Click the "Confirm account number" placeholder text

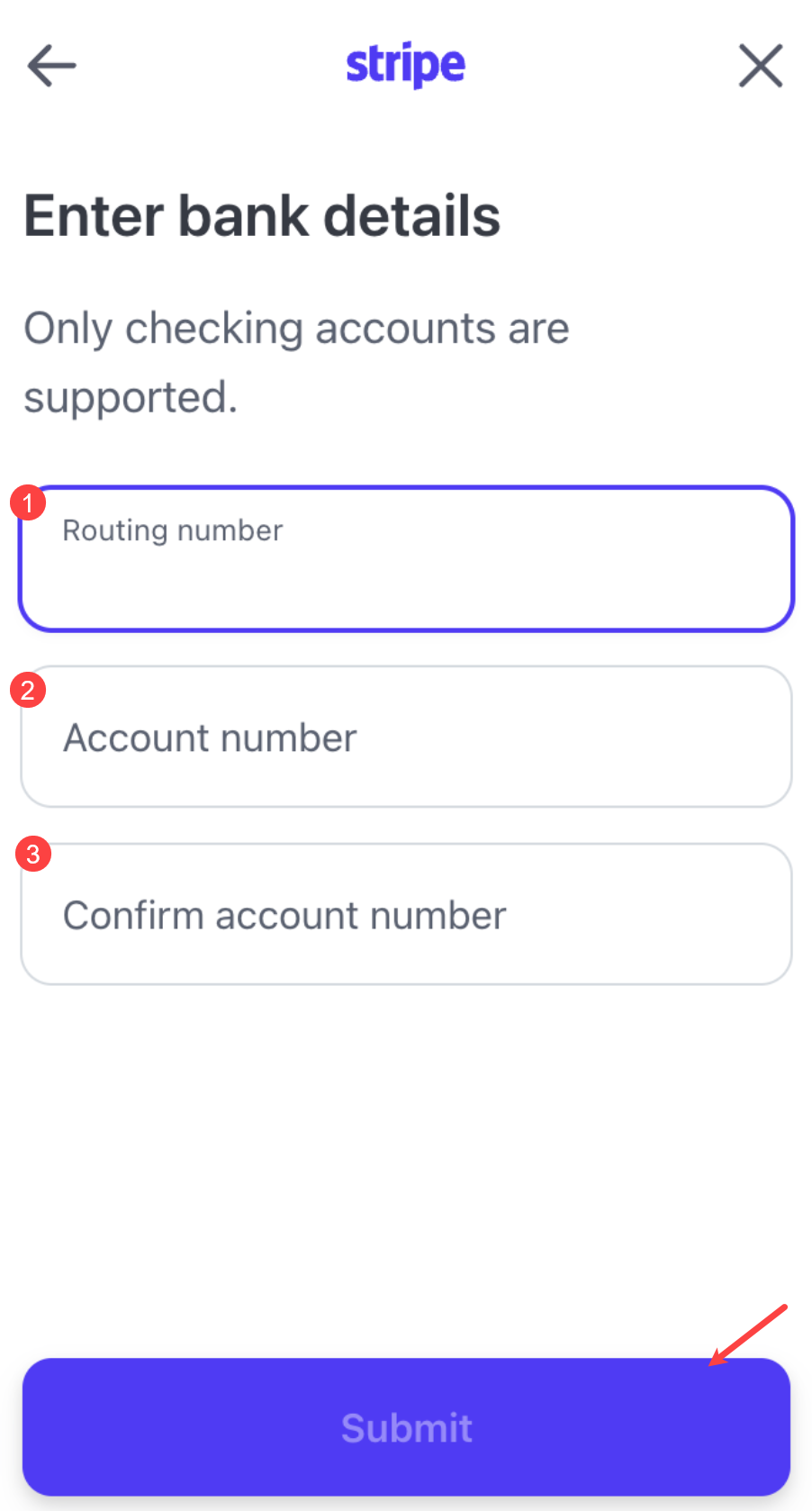[x=284, y=916]
